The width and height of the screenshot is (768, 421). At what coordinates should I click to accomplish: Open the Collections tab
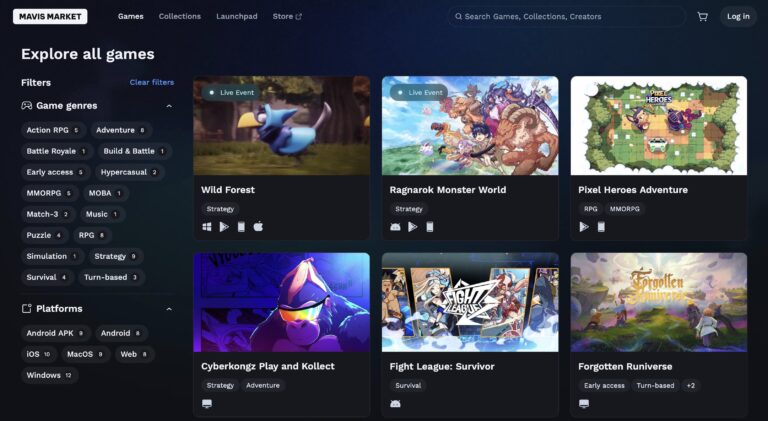coord(180,16)
